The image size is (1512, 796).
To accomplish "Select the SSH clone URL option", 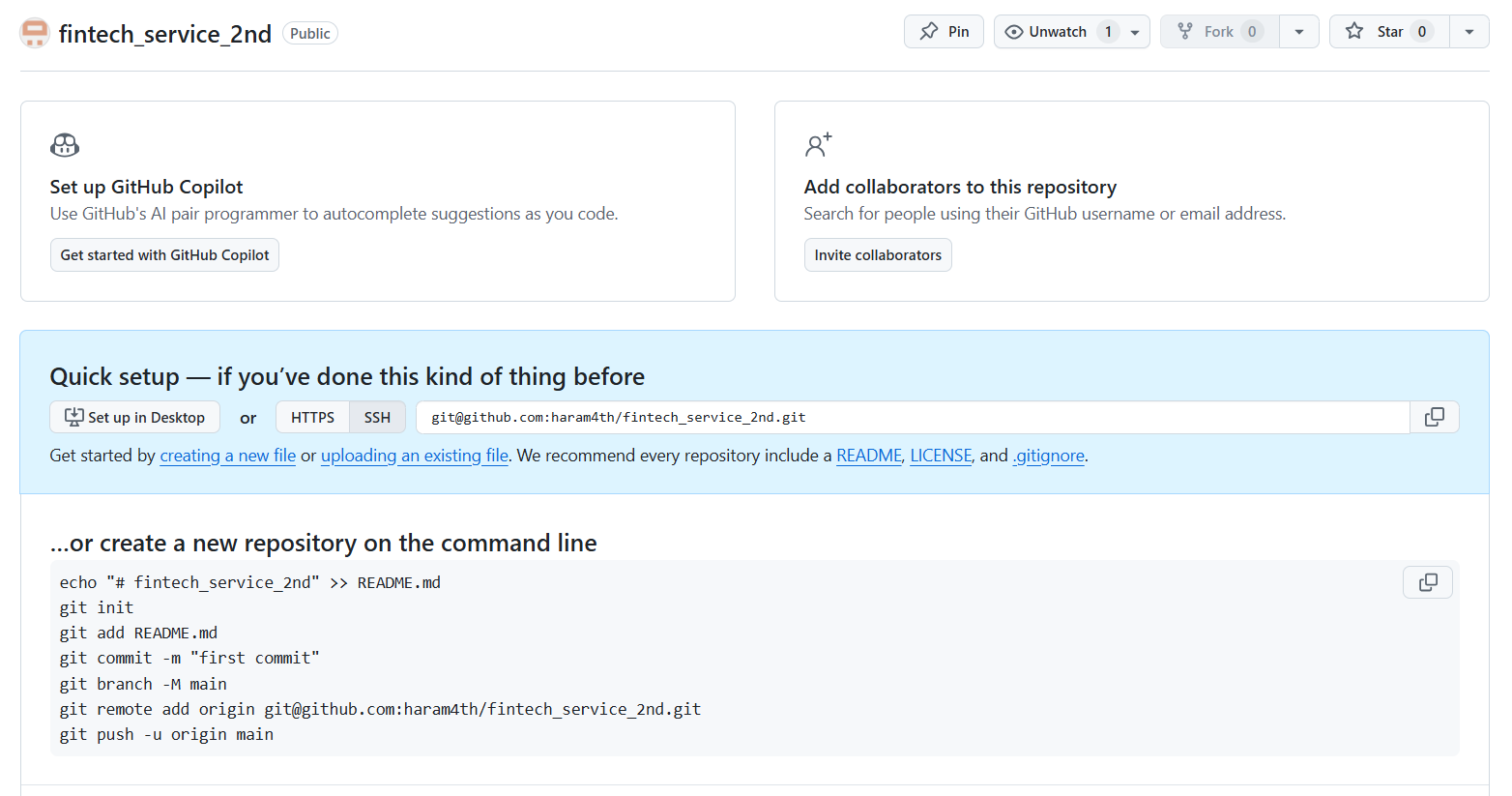I will tap(377, 418).
